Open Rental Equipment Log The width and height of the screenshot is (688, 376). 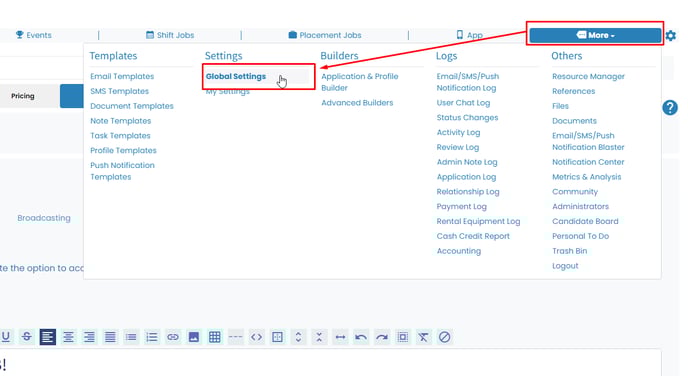tap(478, 222)
